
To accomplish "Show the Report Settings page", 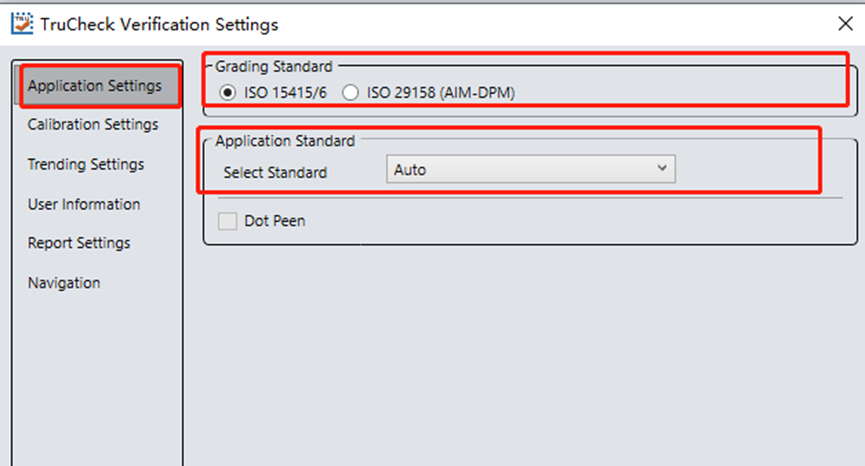I will click(79, 243).
